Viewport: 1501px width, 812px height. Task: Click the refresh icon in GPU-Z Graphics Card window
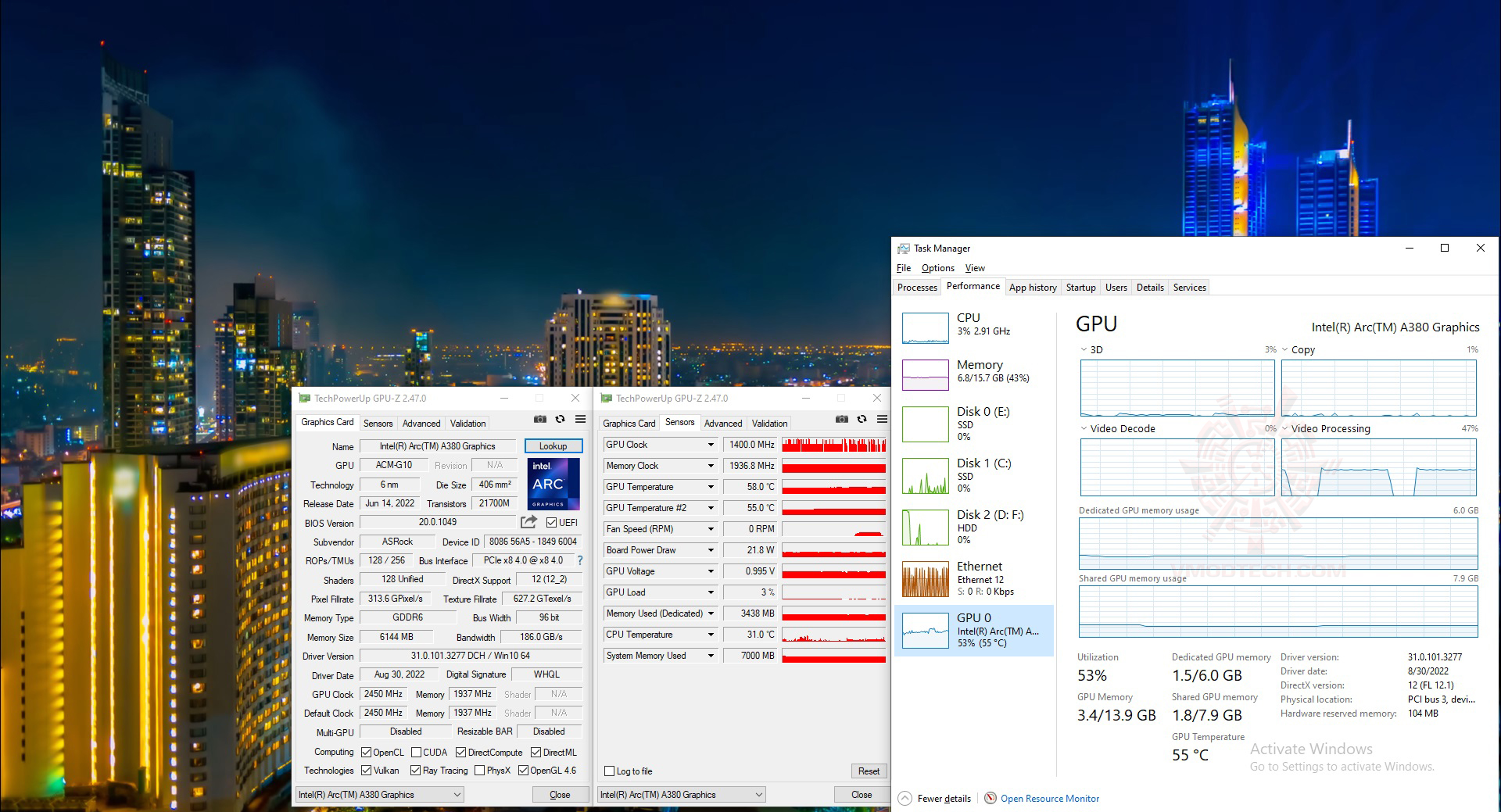(x=560, y=420)
